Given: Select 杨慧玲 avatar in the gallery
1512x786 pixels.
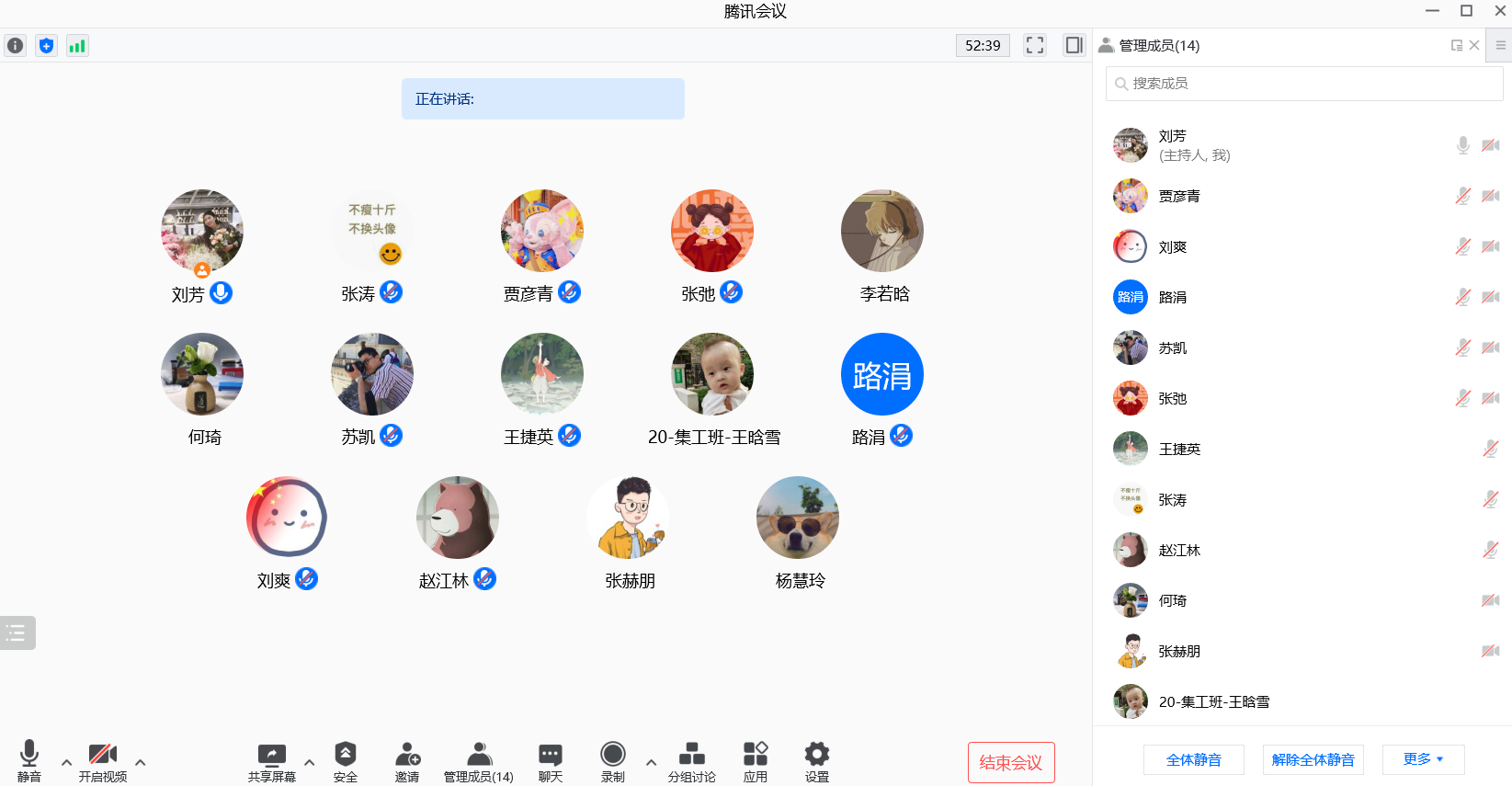Looking at the screenshot, I should (798, 518).
